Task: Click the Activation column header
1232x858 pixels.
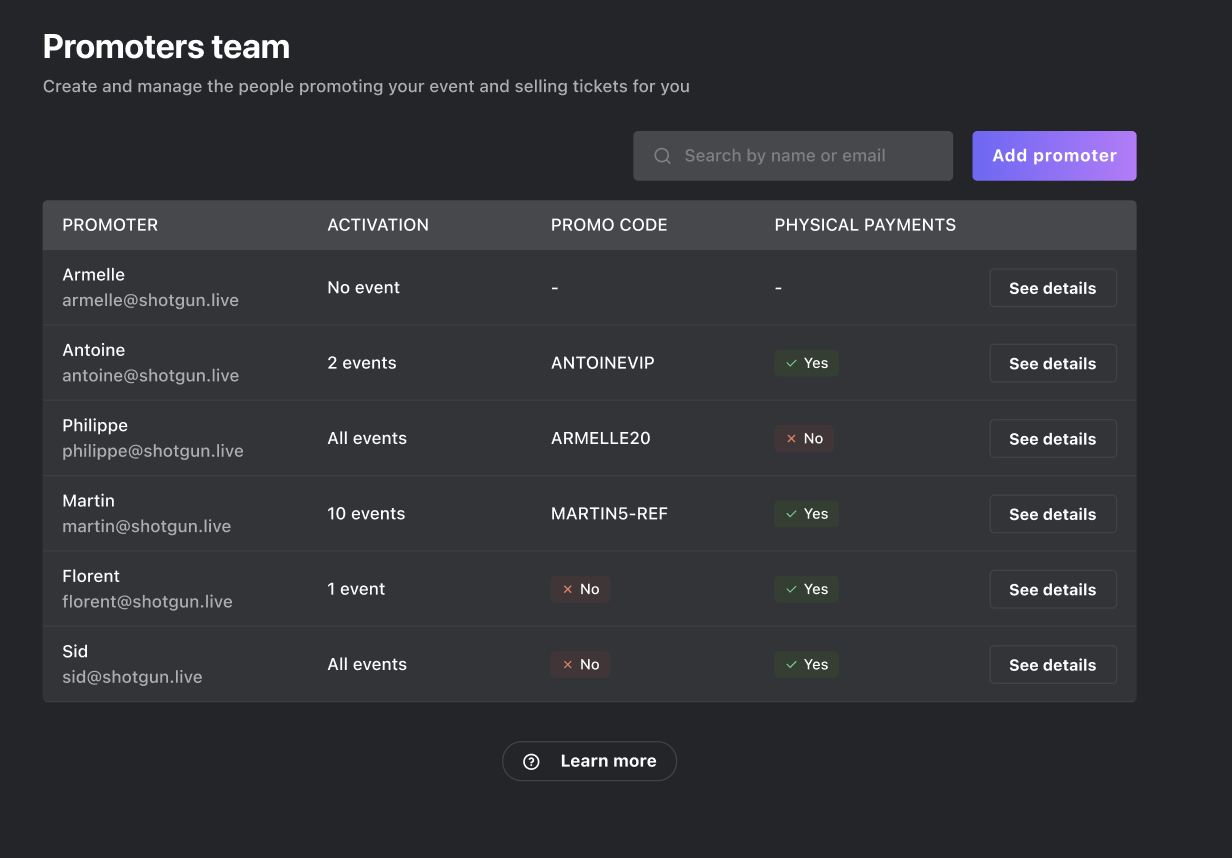Action: [x=378, y=225]
